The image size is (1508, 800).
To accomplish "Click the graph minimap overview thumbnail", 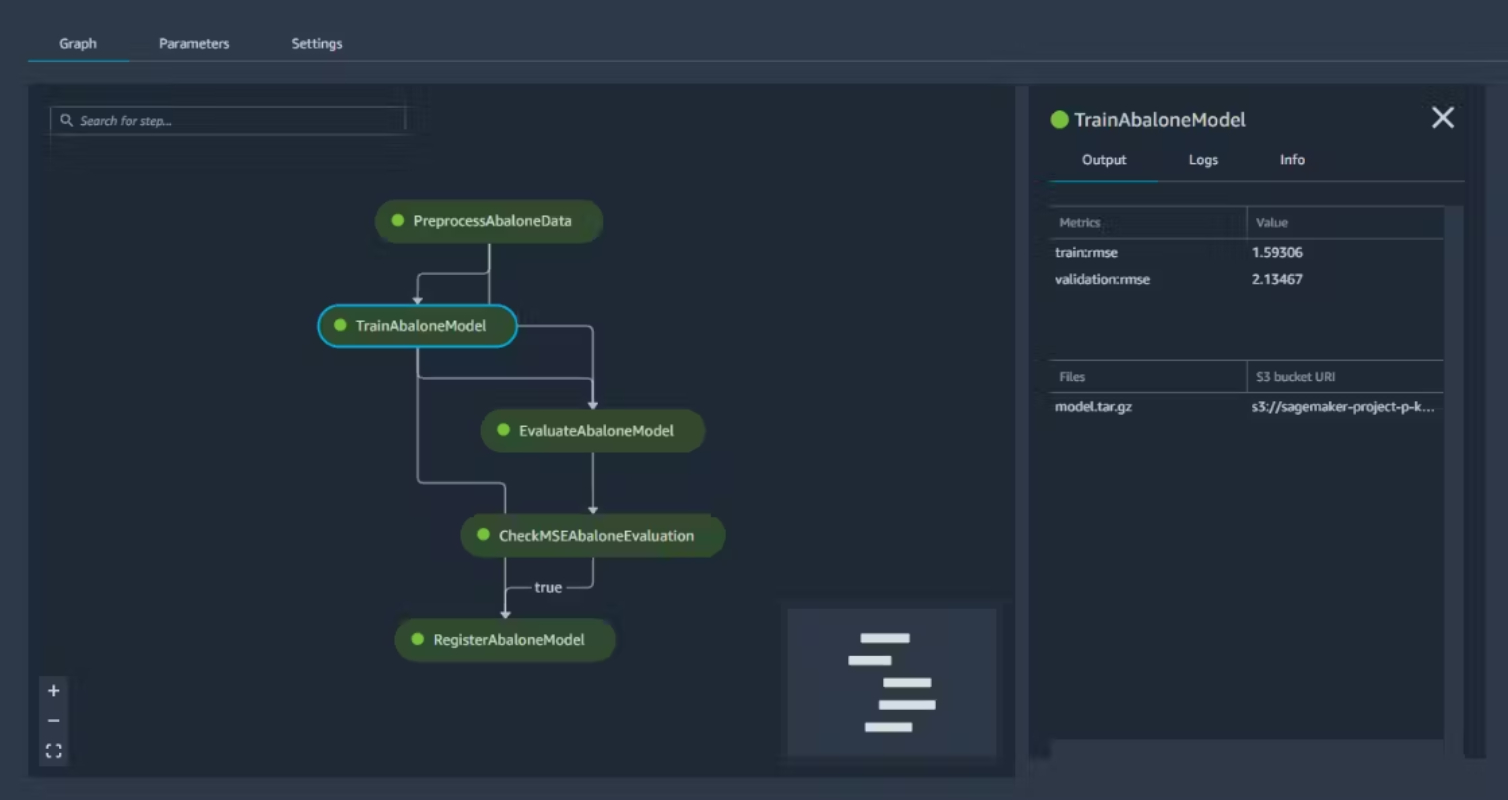I will pyautogui.click(x=892, y=682).
